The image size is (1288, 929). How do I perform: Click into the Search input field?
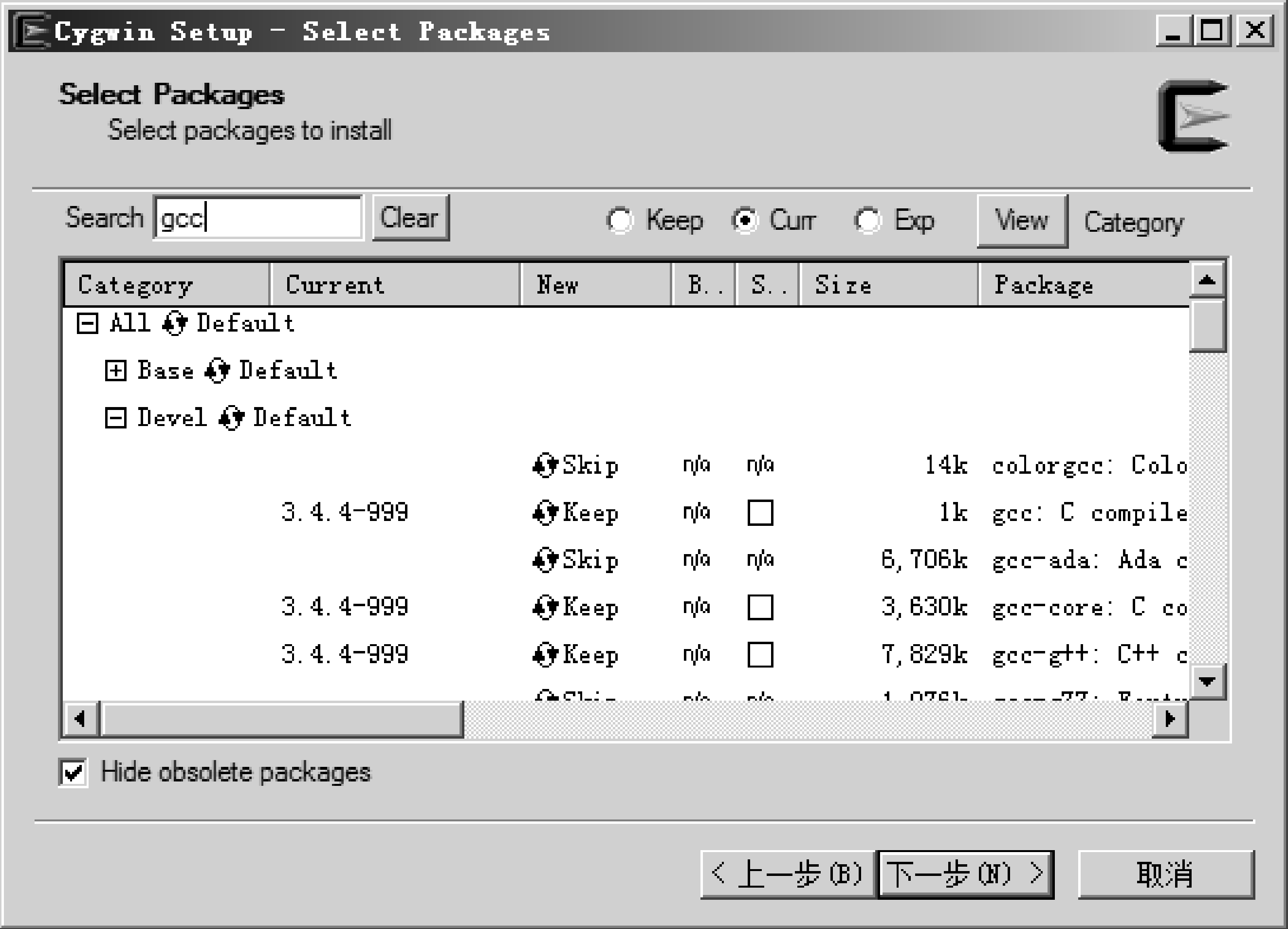[258, 218]
